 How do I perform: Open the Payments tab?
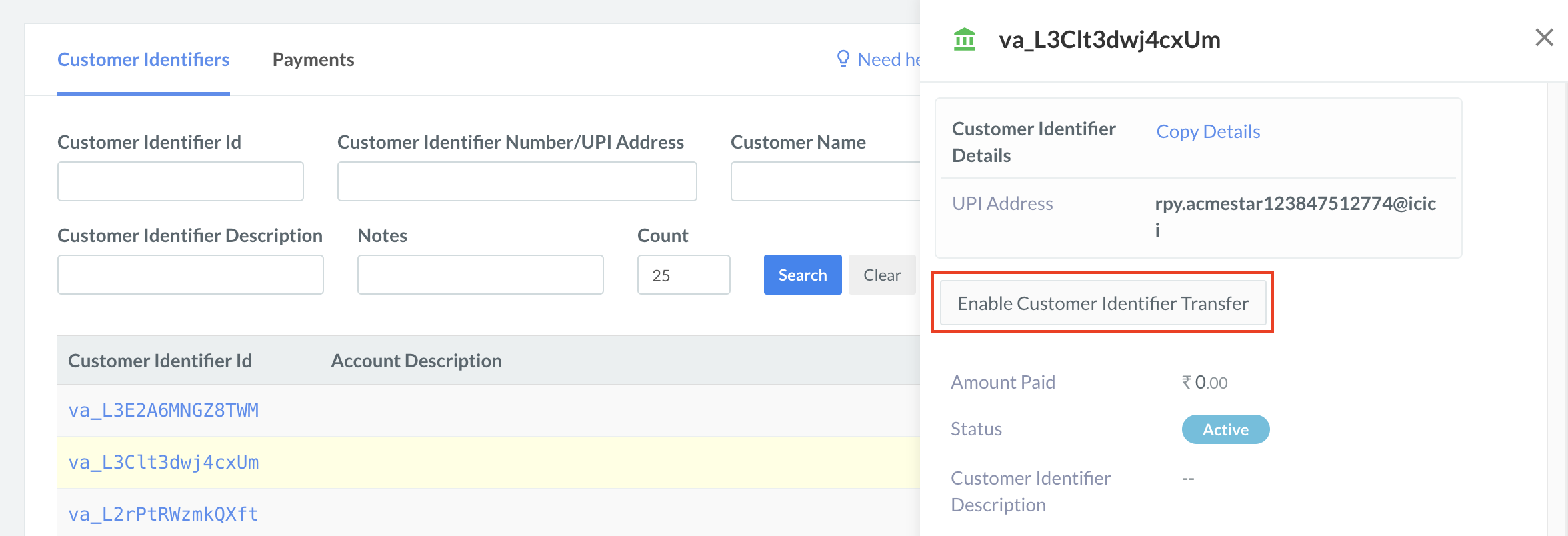[313, 59]
